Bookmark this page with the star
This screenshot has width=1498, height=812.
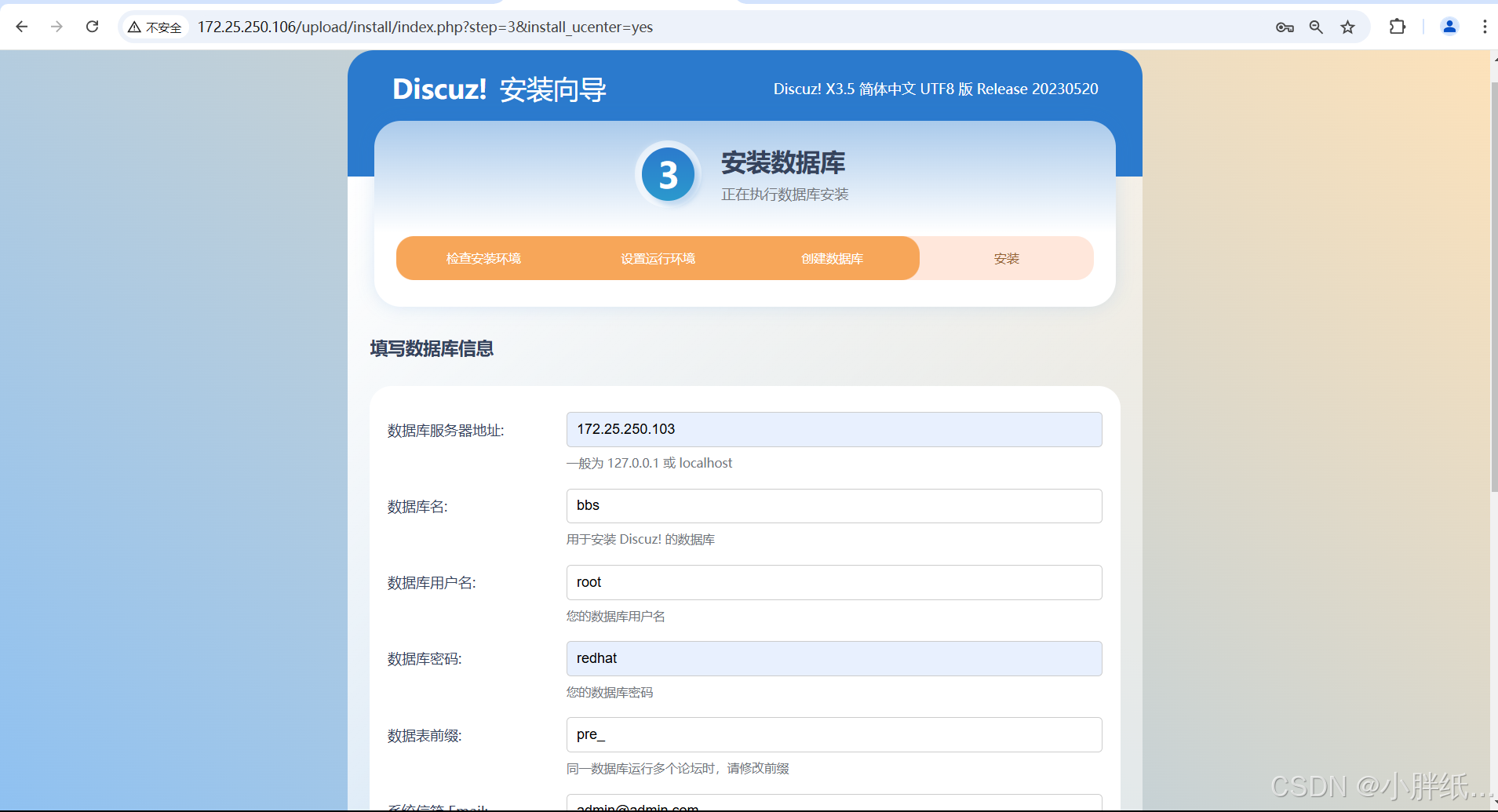(x=1347, y=27)
